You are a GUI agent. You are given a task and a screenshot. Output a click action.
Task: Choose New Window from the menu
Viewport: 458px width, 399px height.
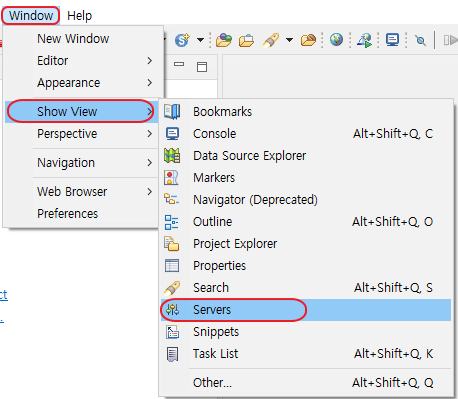point(73,39)
